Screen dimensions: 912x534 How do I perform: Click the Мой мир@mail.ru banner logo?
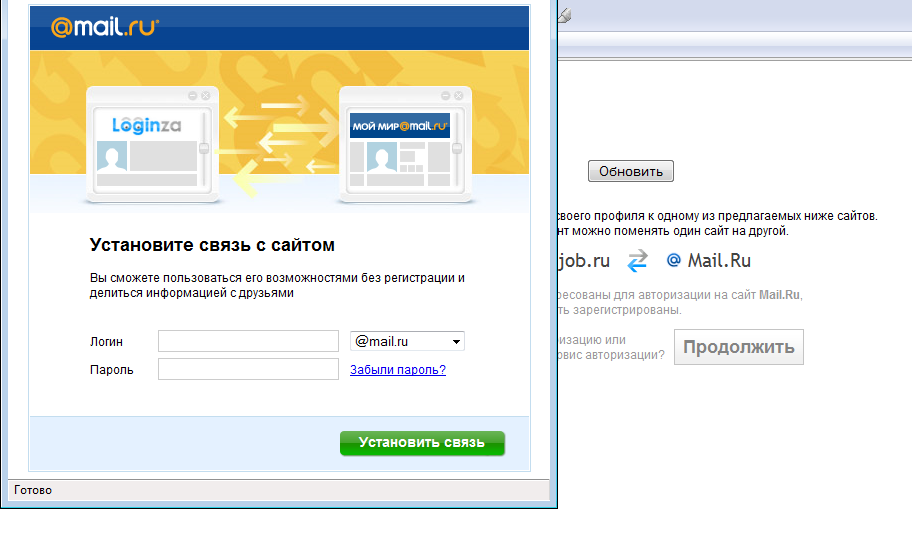point(399,125)
